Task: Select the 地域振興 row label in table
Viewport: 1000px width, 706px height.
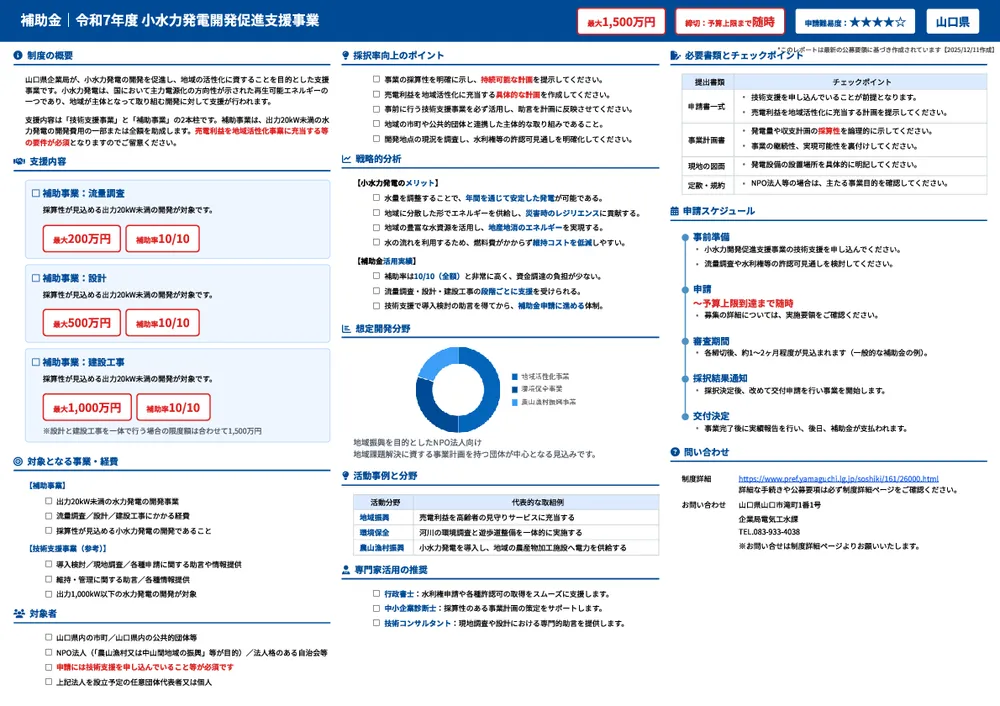Action: pos(375,518)
